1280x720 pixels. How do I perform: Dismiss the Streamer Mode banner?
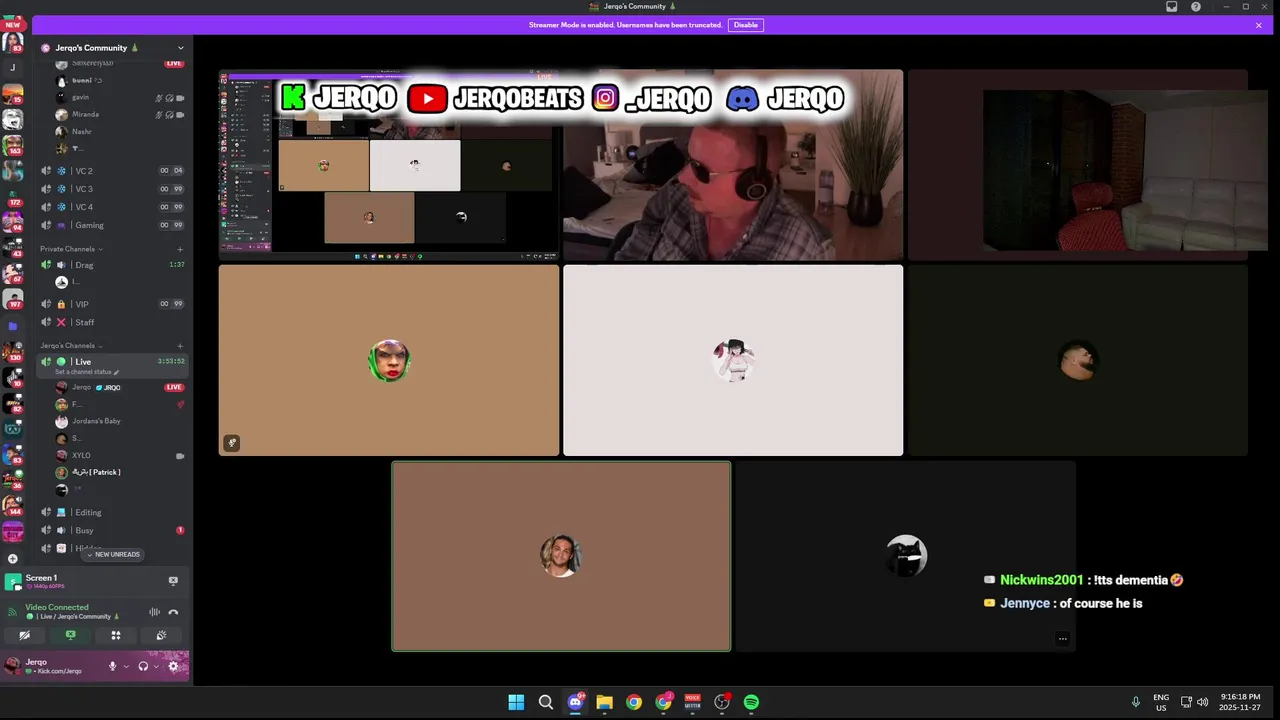pyautogui.click(x=1258, y=25)
